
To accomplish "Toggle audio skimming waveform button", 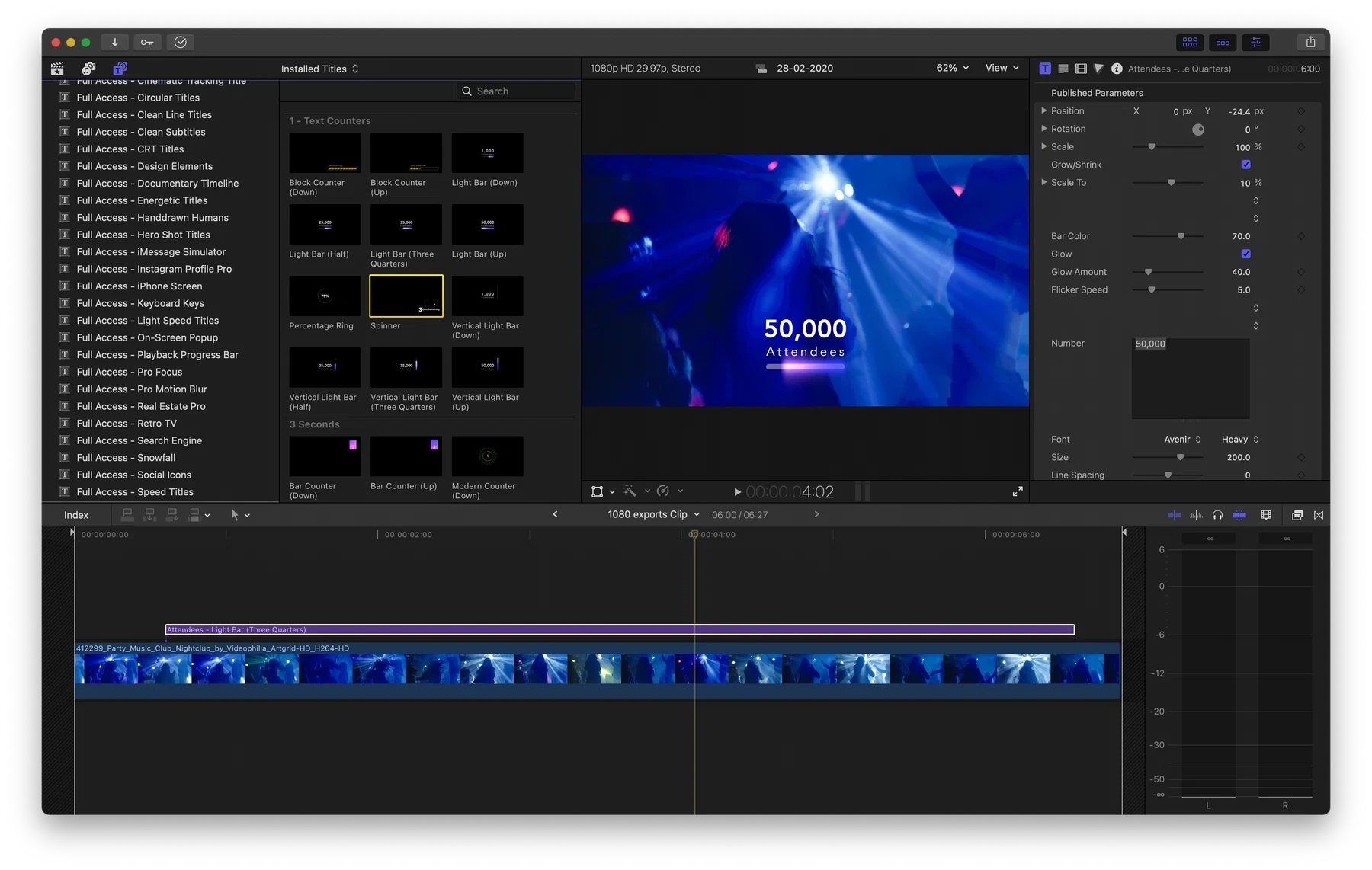I will coord(1196,515).
